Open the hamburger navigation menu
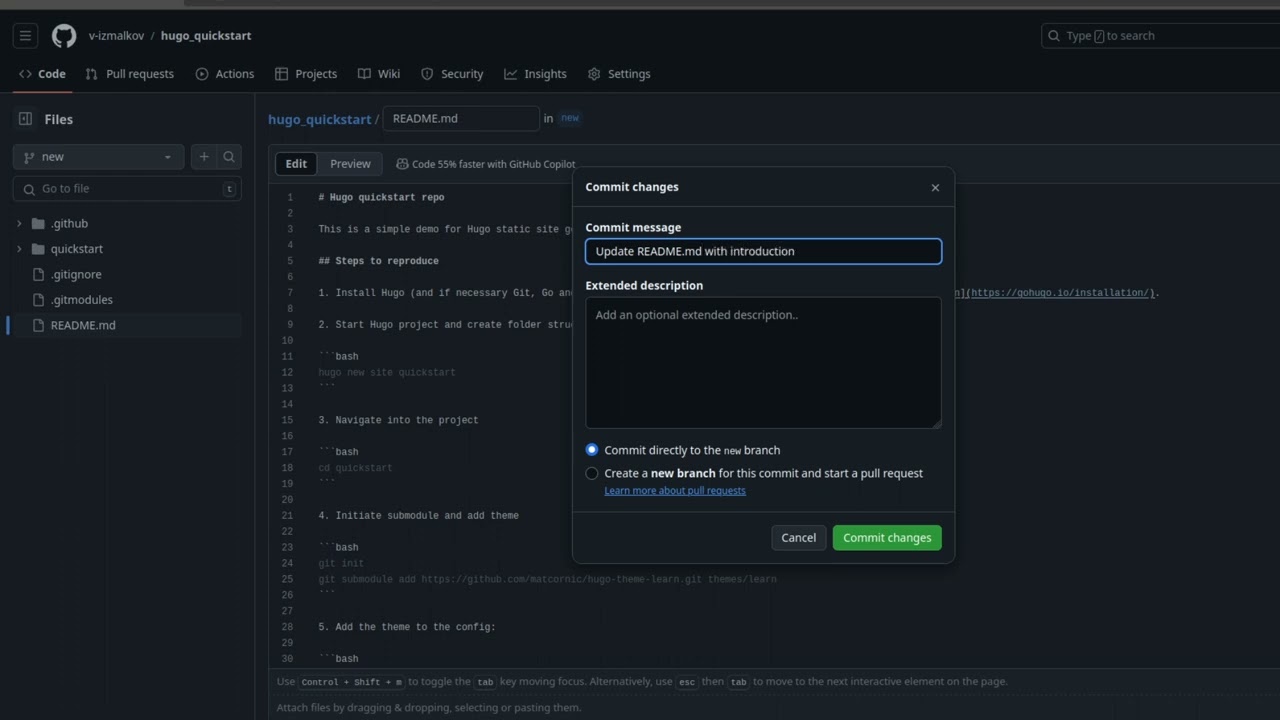1280x720 pixels. pyautogui.click(x=25, y=36)
